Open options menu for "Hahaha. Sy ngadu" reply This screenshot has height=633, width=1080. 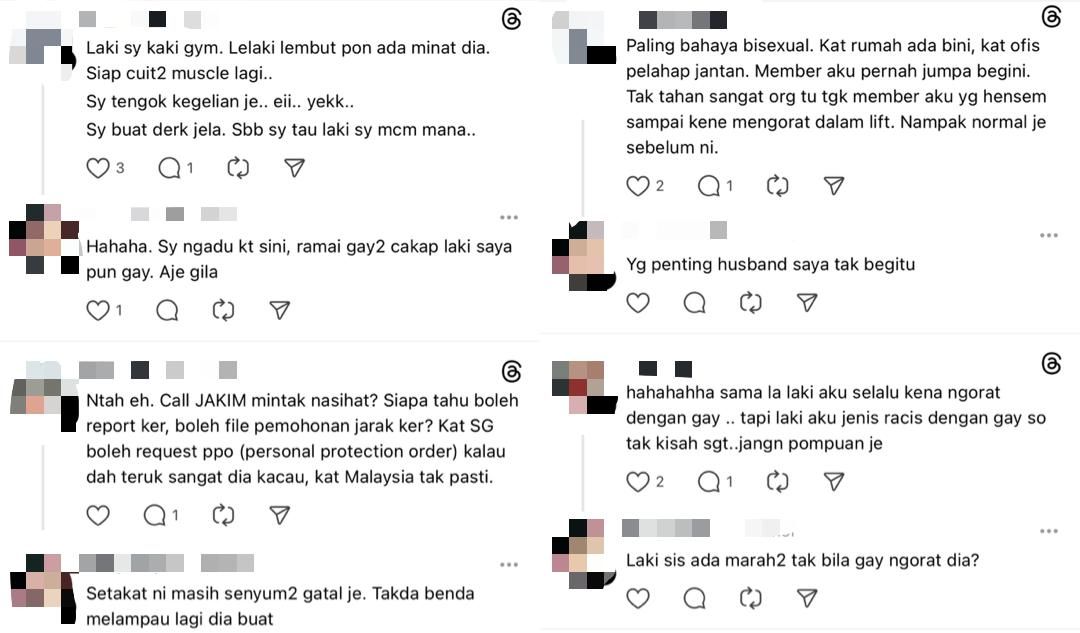coord(509,217)
